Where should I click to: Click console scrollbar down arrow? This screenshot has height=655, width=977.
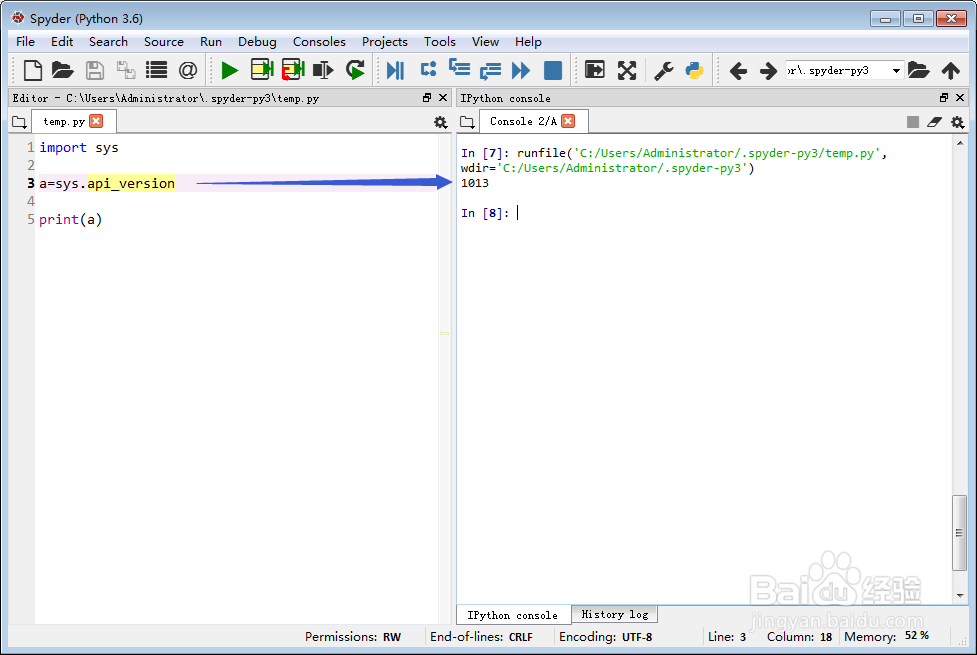pyautogui.click(x=960, y=596)
